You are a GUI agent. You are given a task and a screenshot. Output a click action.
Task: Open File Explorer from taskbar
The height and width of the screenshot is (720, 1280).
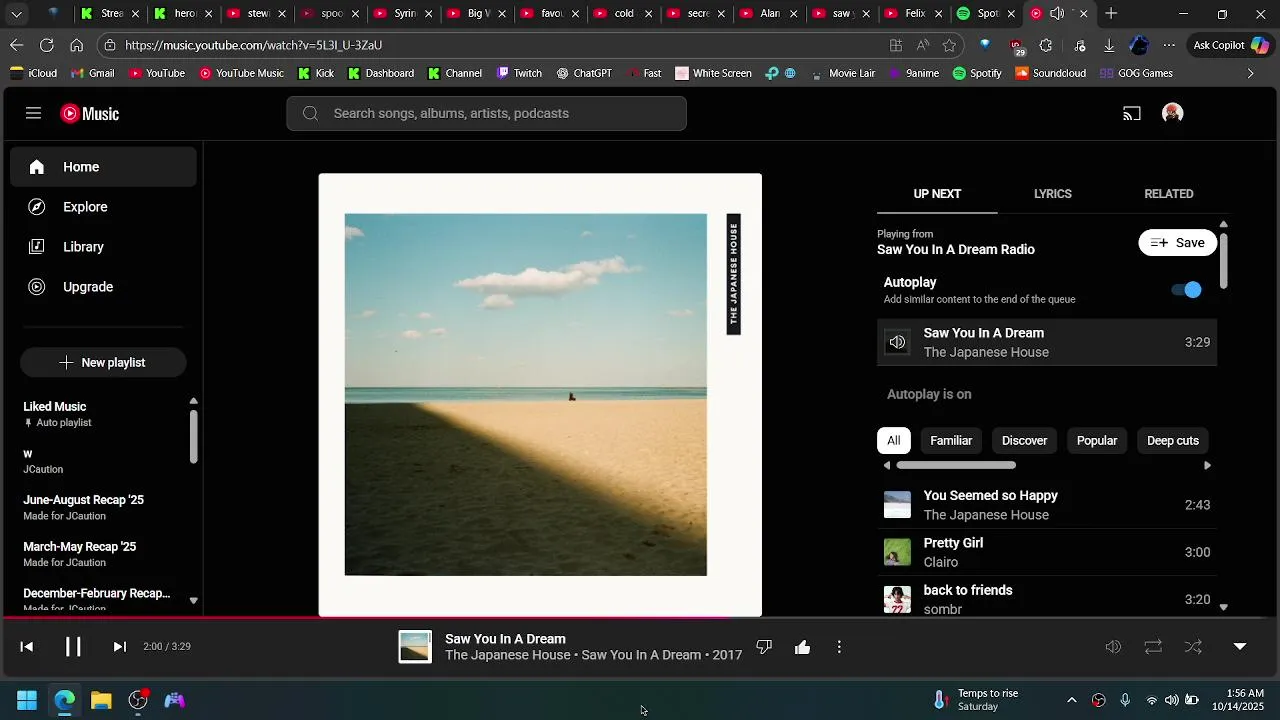click(x=101, y=700)
